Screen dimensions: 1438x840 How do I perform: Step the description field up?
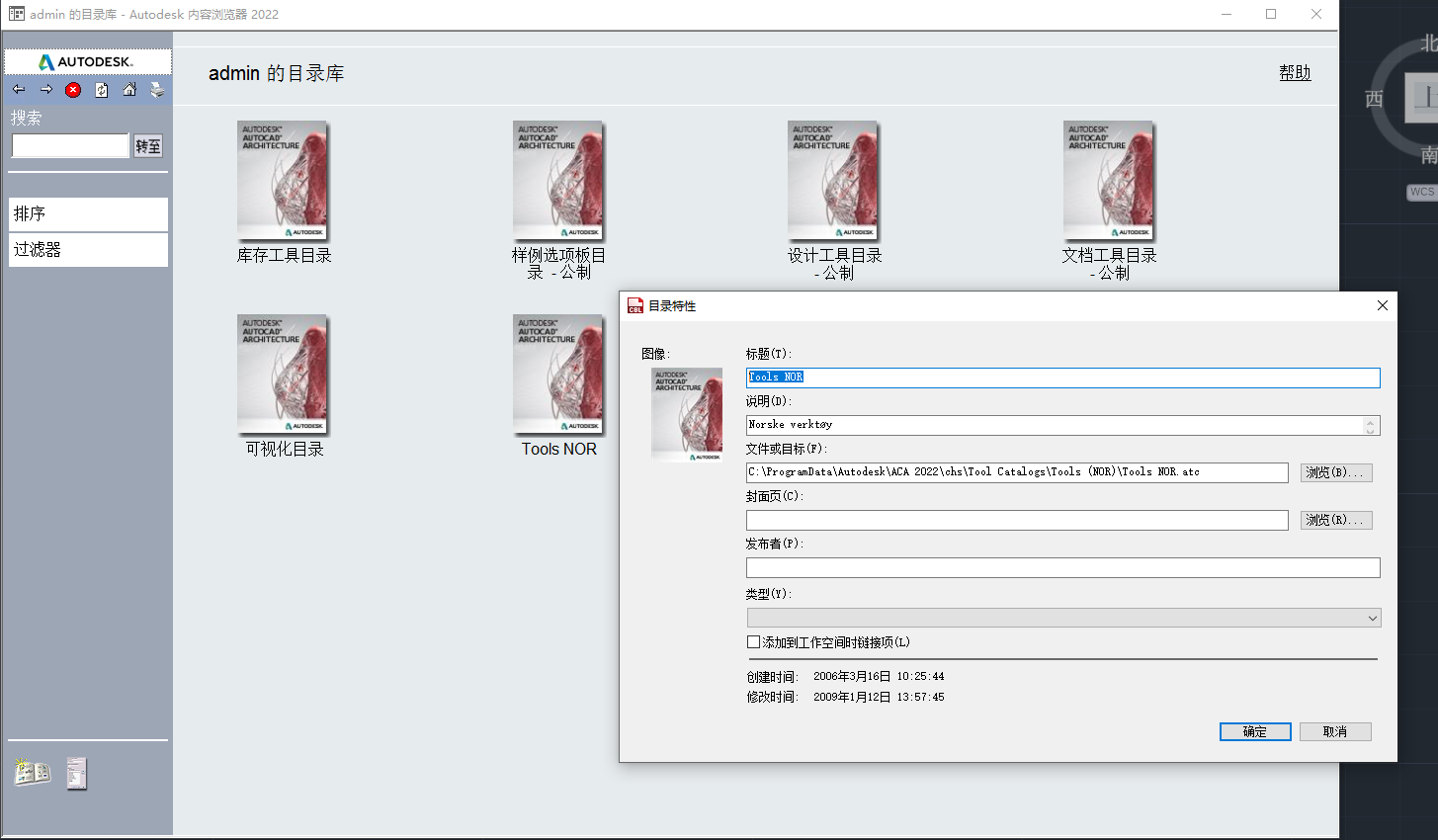click(1371, 421)
